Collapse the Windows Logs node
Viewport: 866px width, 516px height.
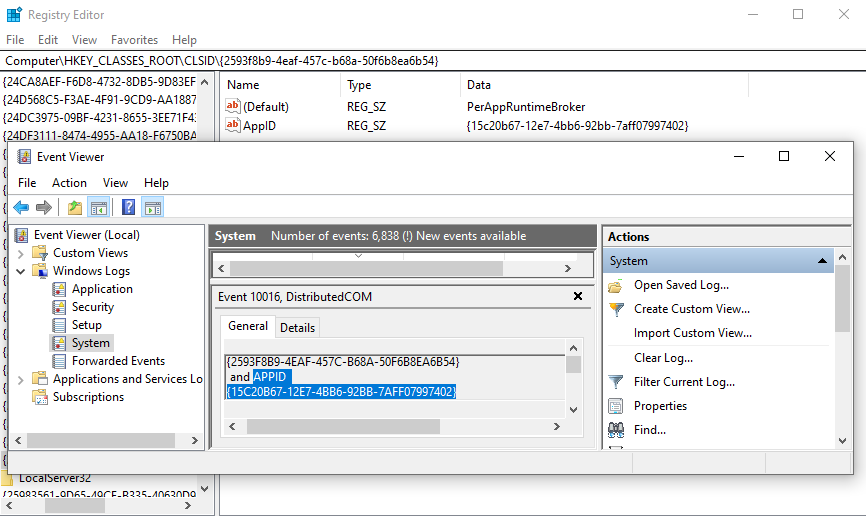point(20,271)
